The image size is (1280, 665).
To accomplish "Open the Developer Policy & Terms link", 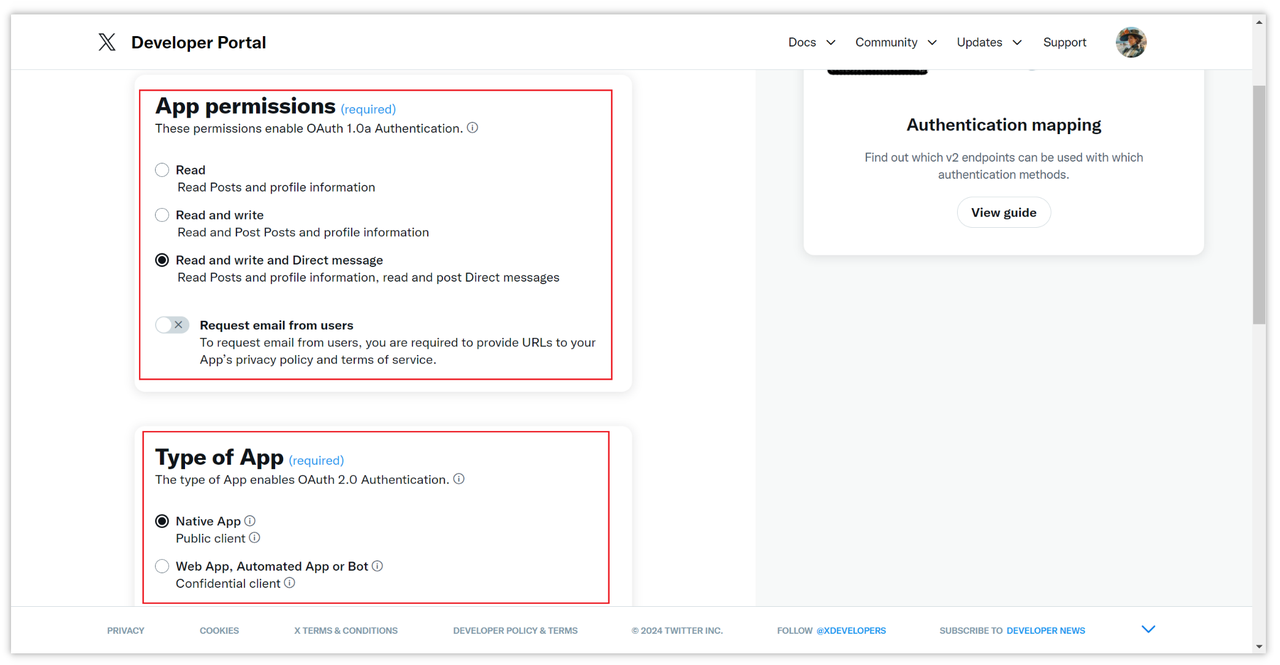I will tap(515, 631).
